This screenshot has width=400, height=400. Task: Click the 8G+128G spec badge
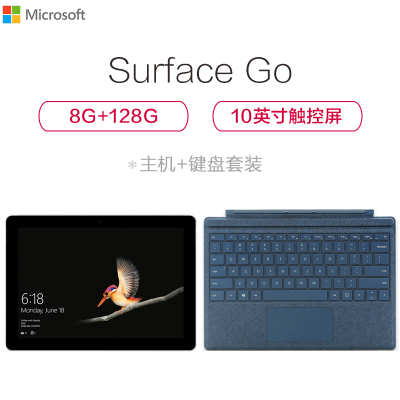(113, 116)
